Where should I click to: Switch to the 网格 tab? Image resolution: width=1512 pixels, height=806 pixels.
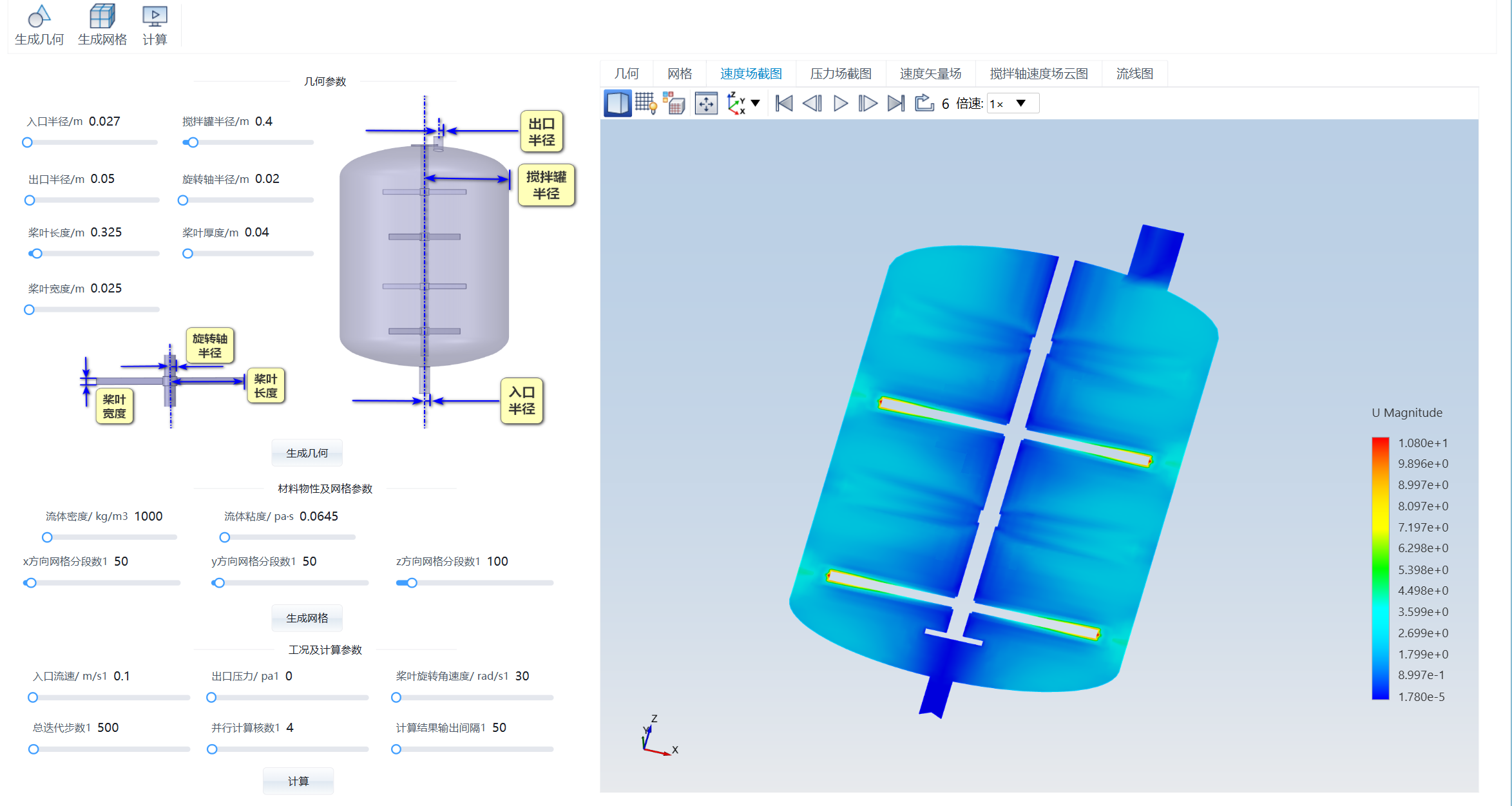point(680,73)
